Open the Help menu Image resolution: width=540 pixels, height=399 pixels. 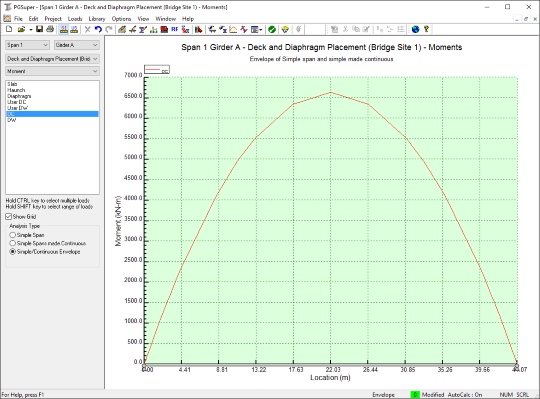[188, 19]
